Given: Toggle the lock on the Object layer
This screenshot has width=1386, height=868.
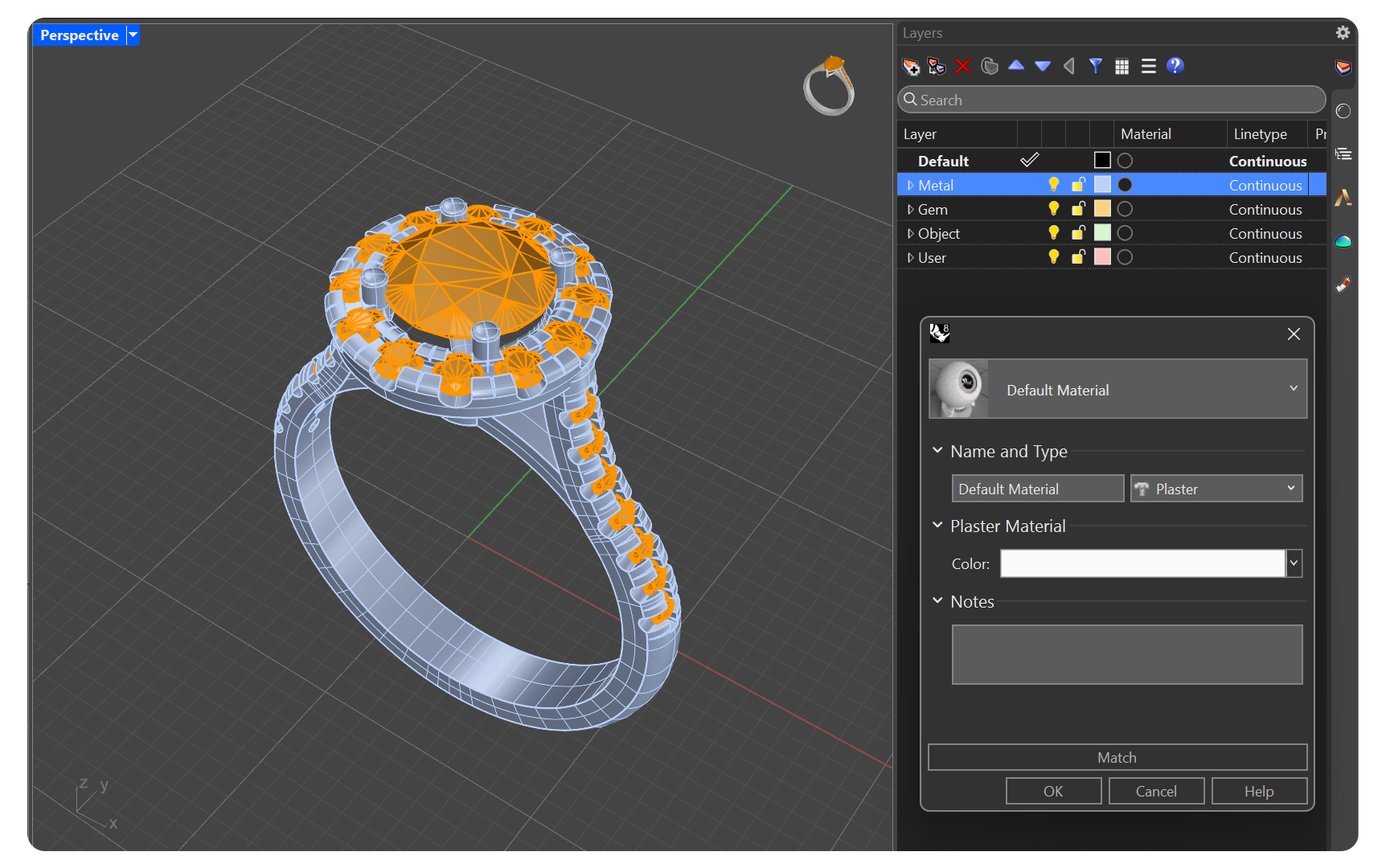Looking at the screenshot, I should click(x=1079, y=233).
